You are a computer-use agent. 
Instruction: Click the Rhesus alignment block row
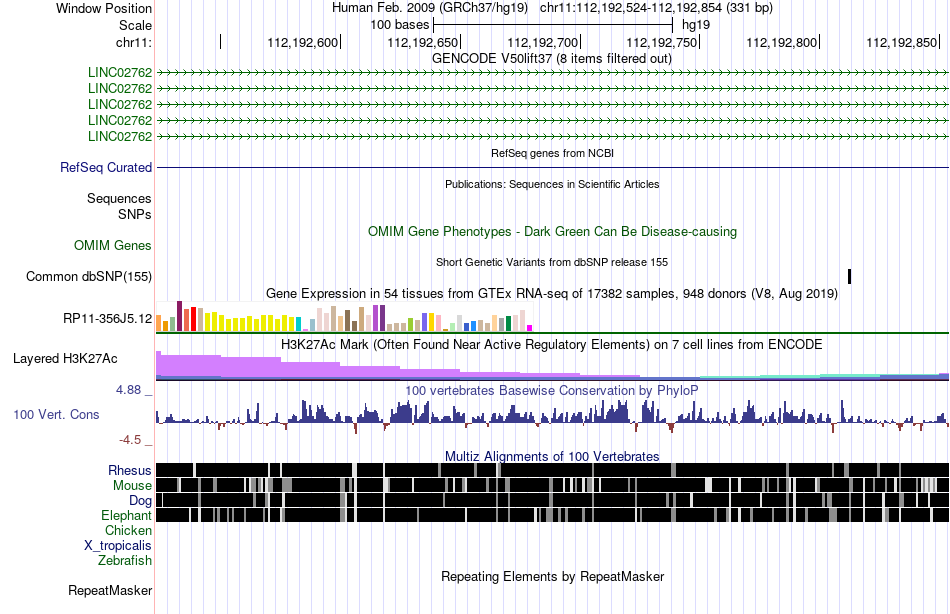tap(553, 470)
